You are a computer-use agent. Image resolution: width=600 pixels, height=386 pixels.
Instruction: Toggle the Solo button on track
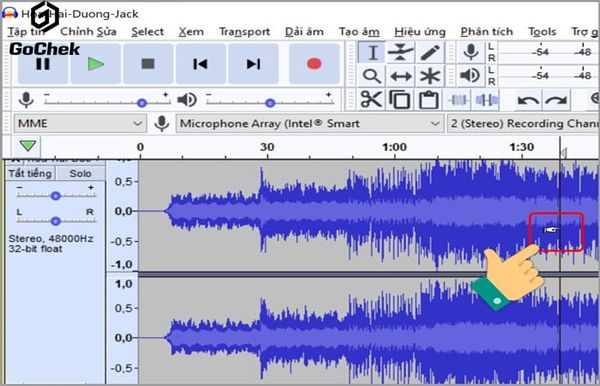pyautogui.click(x=80, y=173)
